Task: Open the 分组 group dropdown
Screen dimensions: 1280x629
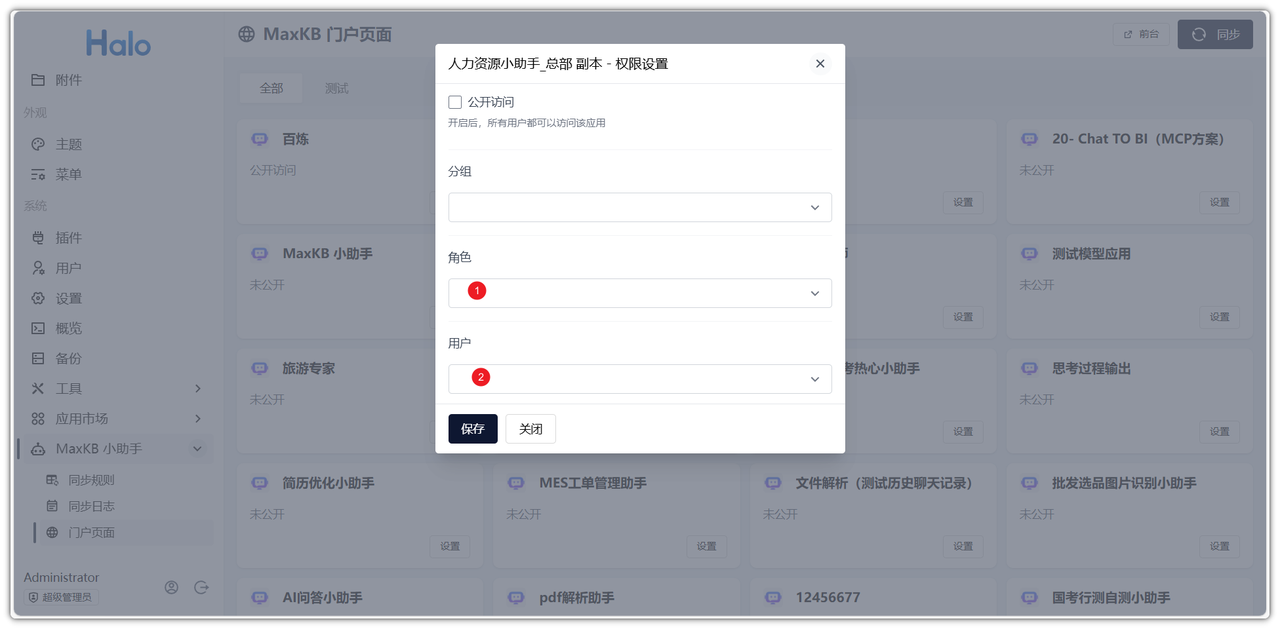Action: tap(639, 207)
